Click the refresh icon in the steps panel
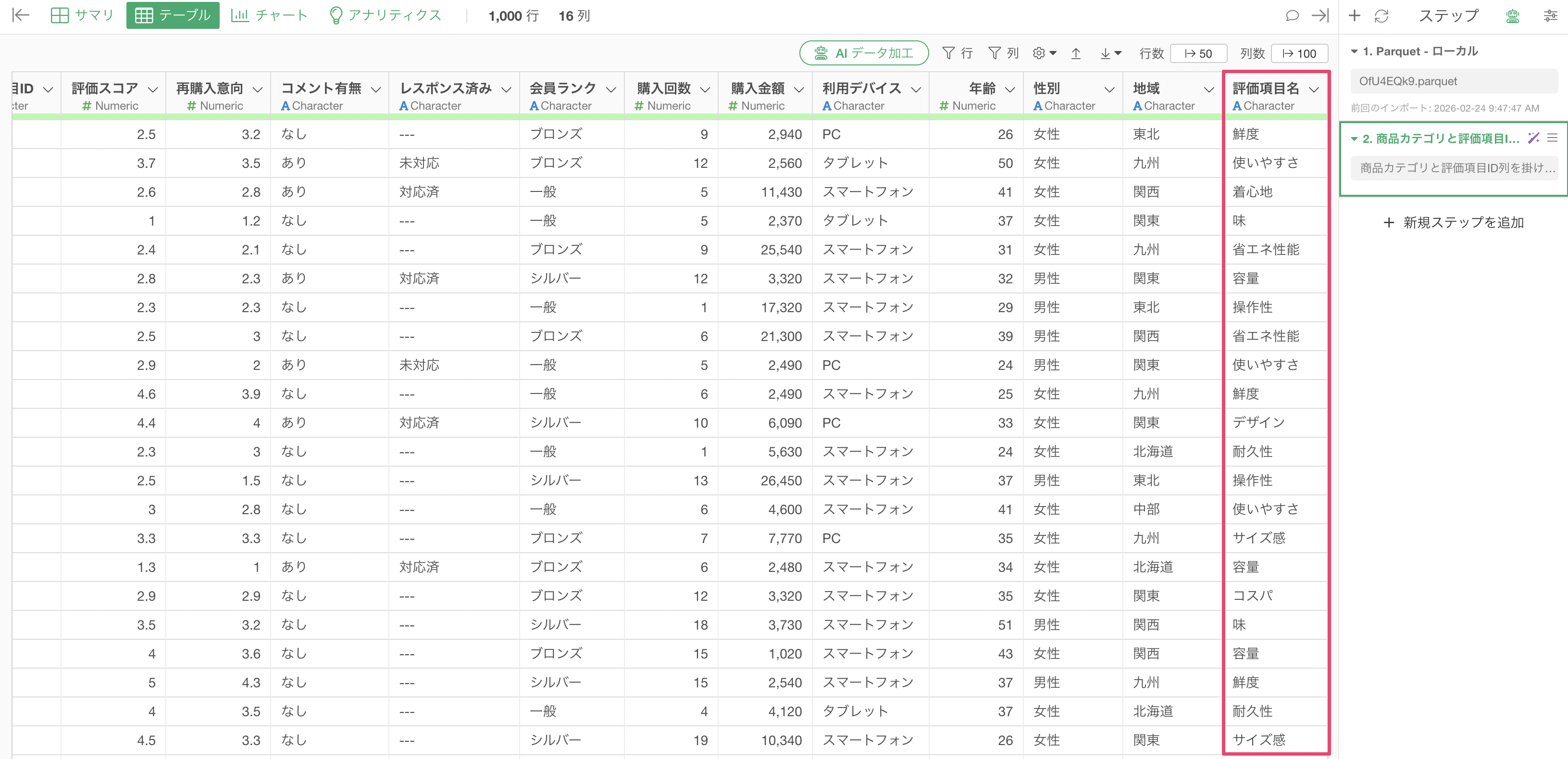The width and height of the screenshot is (1568, 759). [1381, 16]
